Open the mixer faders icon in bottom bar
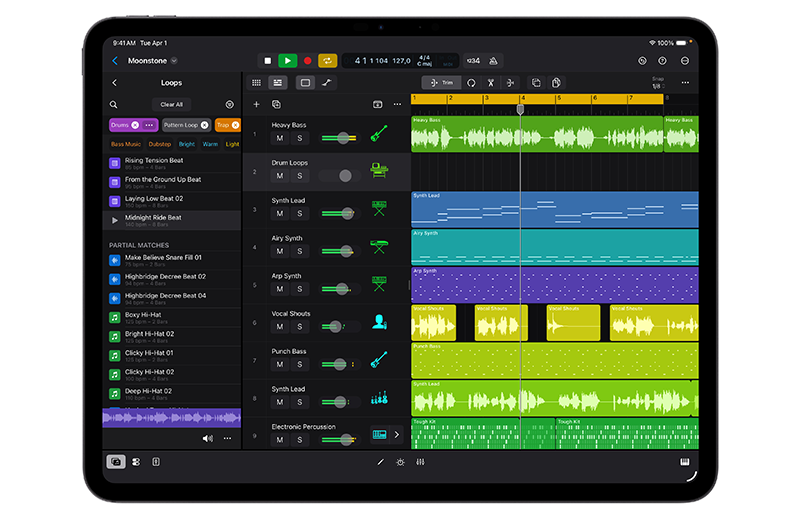This screenshot has width=800, height=524. pos(420,462)
